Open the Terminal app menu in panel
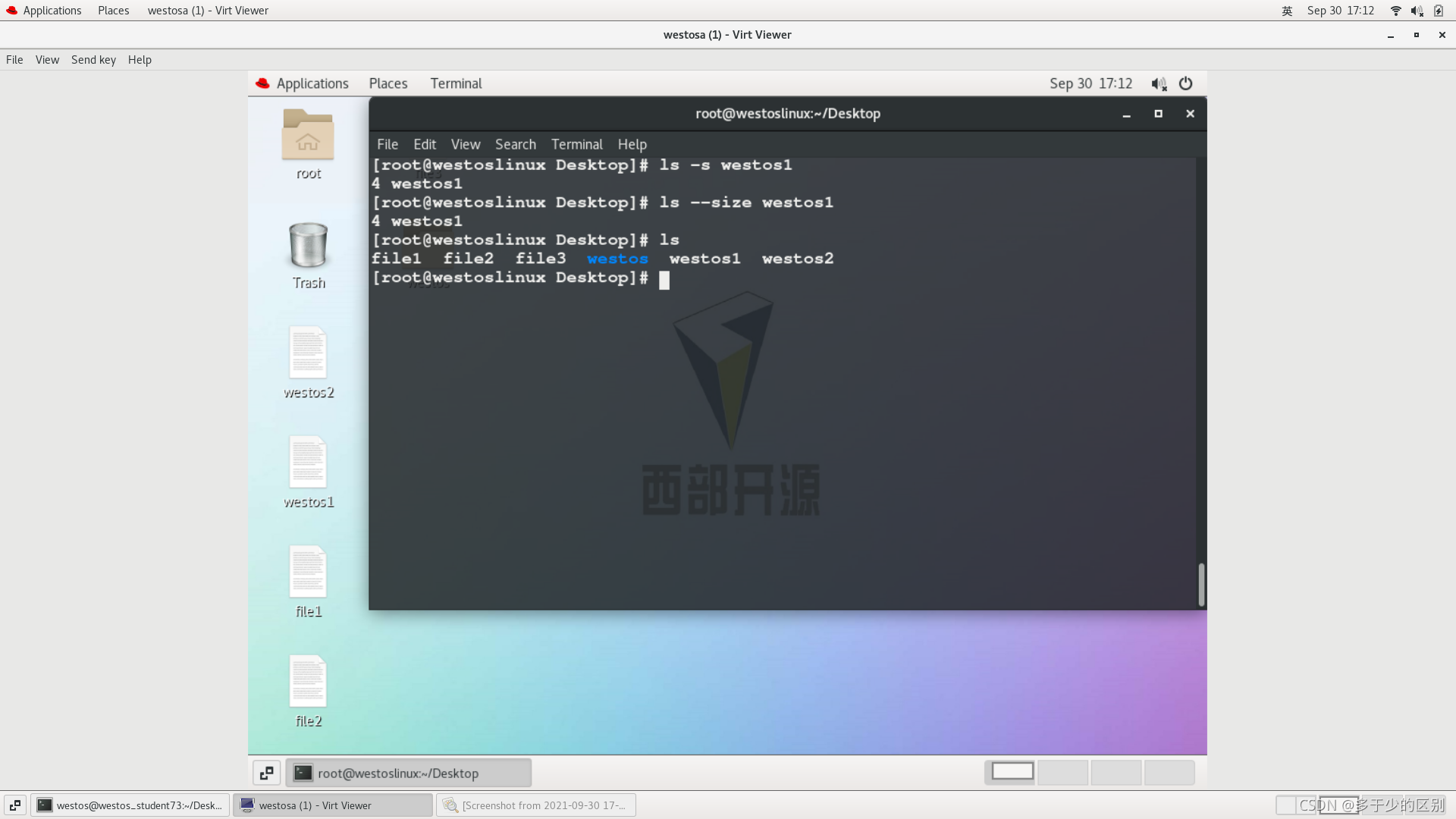 (456, 83)
